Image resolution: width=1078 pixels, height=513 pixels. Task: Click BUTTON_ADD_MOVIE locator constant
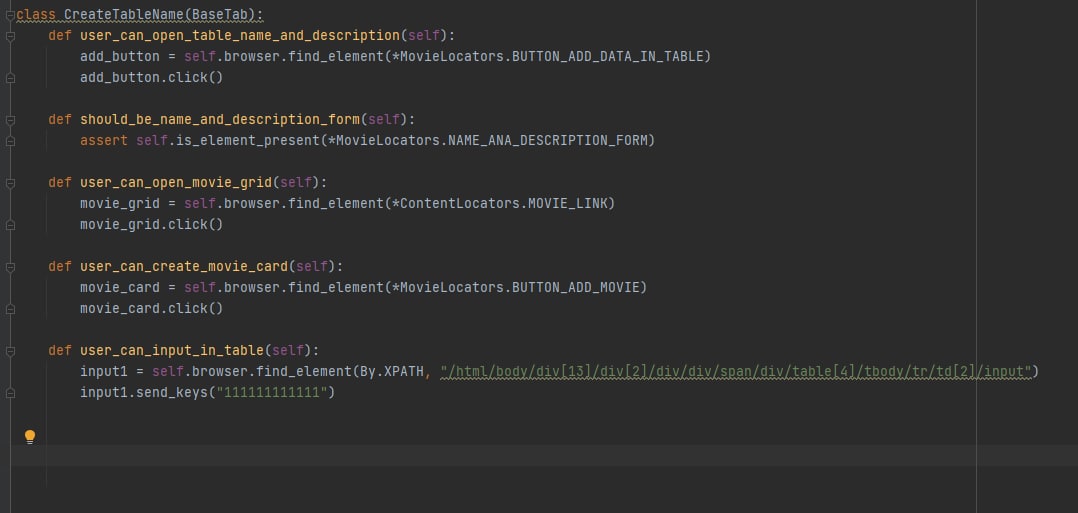tap(576, 287)
